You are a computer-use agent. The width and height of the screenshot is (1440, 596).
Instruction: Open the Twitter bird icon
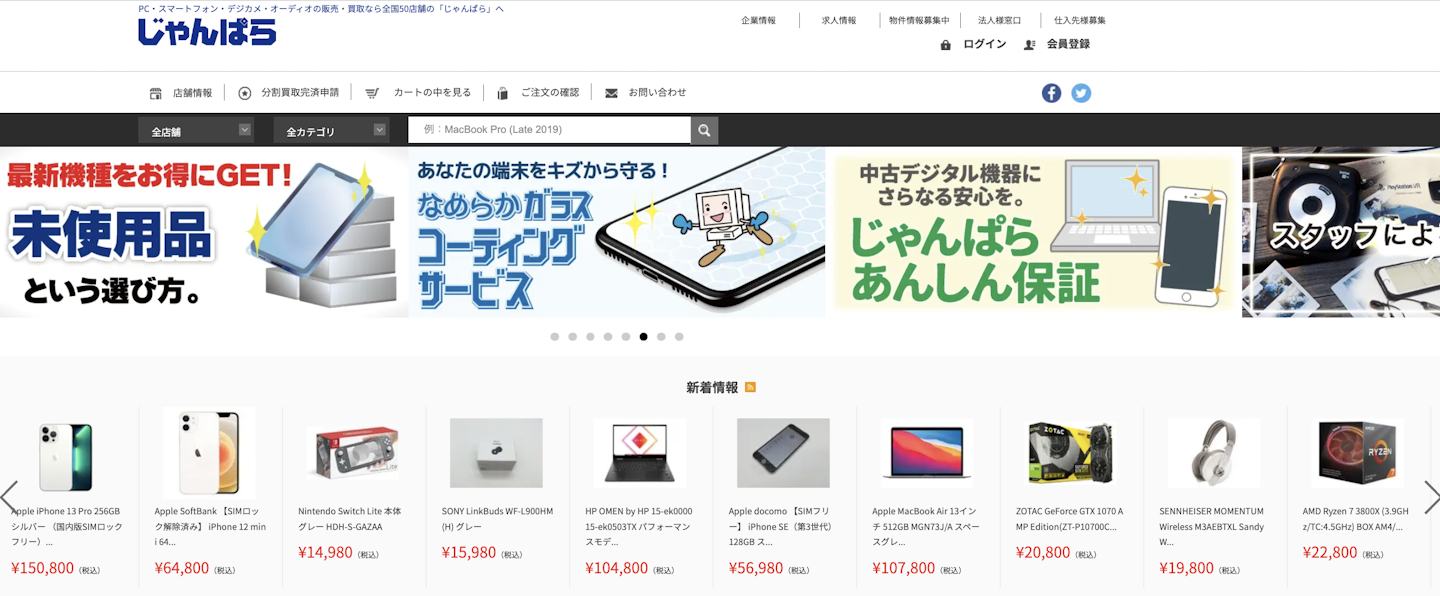1081,93
